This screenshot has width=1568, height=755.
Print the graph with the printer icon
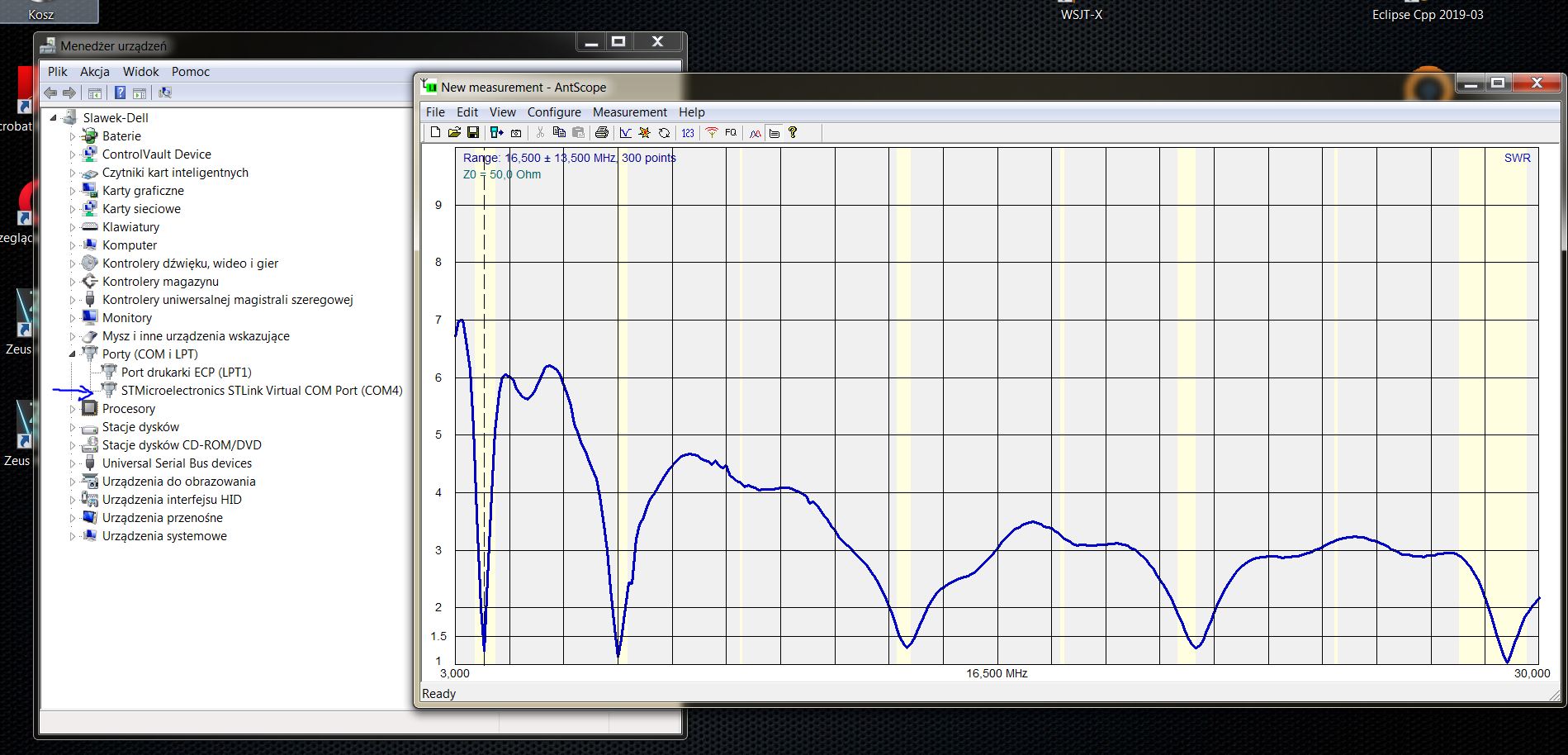(602, 132)
